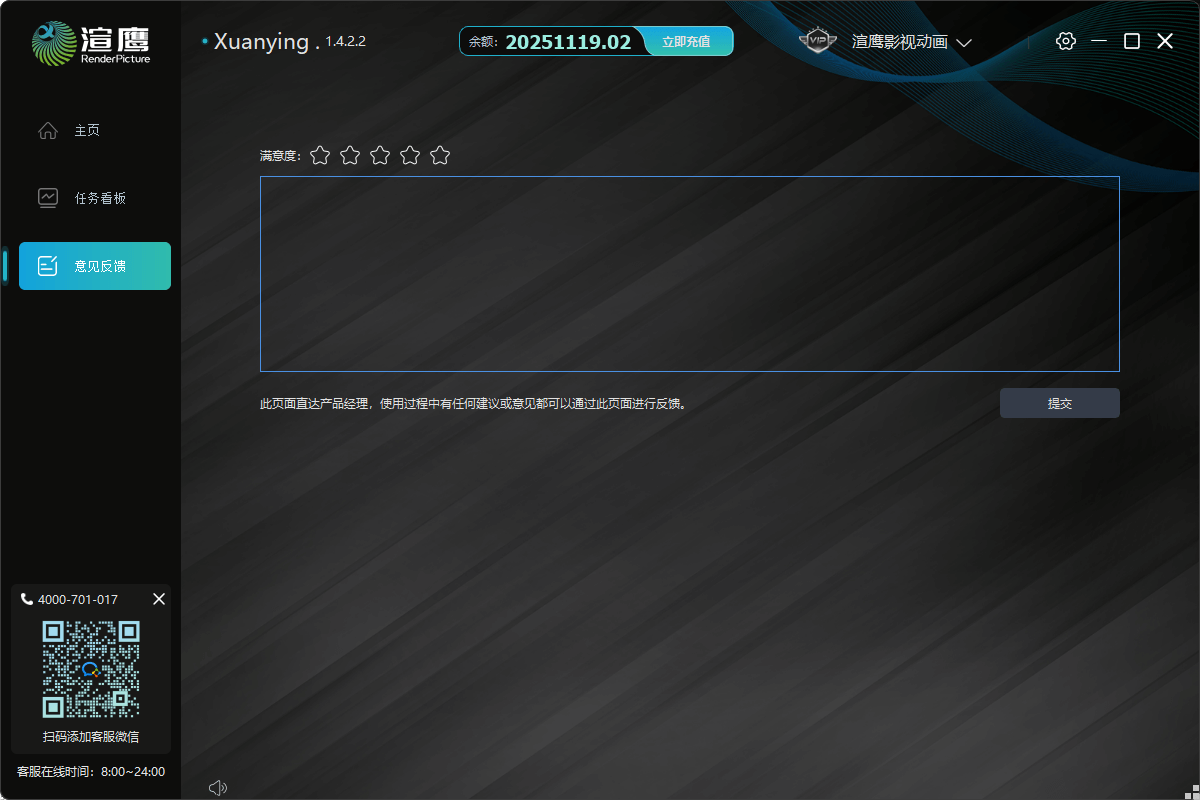The width and height of the screenshot is (1200, 800).
Task: Click the feedback edit icon in sidebar
Action: click(48, 266)
